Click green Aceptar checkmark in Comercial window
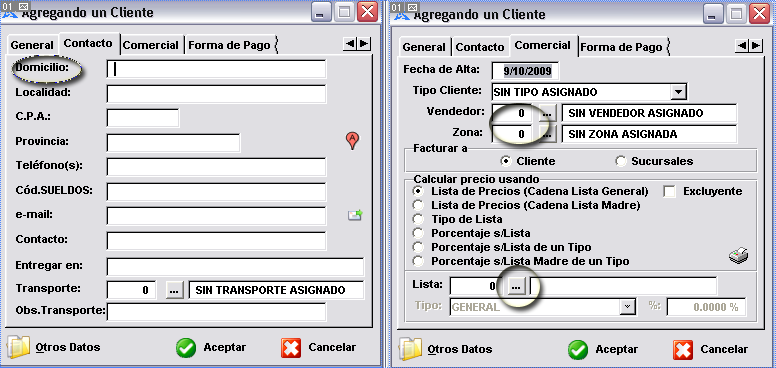This screenshot has height=368, width=776. tap(578, 349)
